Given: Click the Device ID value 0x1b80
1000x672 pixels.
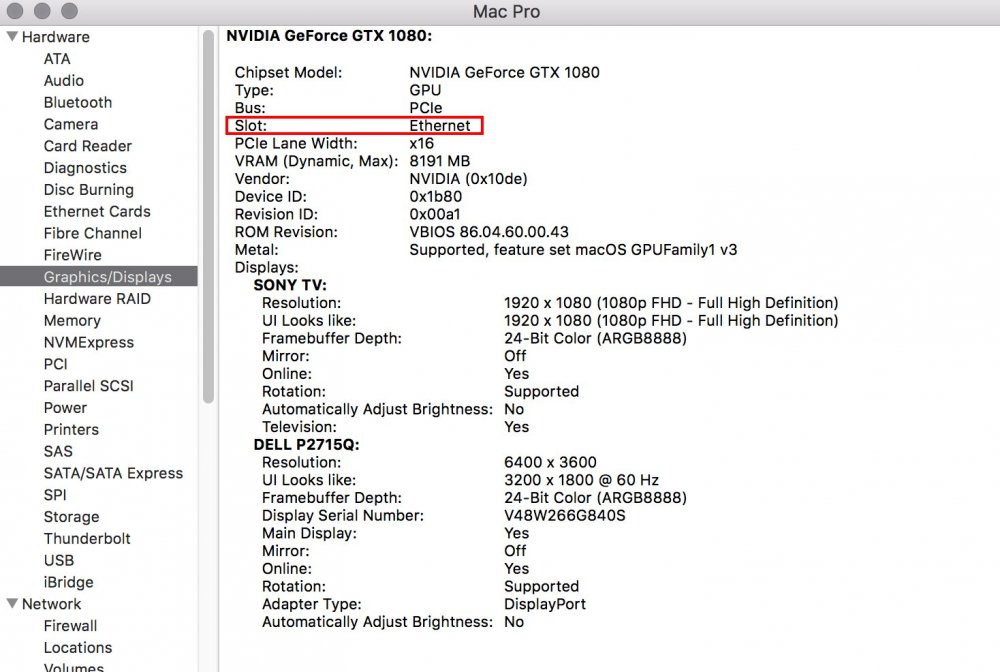Looking at the screenshot, I should pos(436,196).
